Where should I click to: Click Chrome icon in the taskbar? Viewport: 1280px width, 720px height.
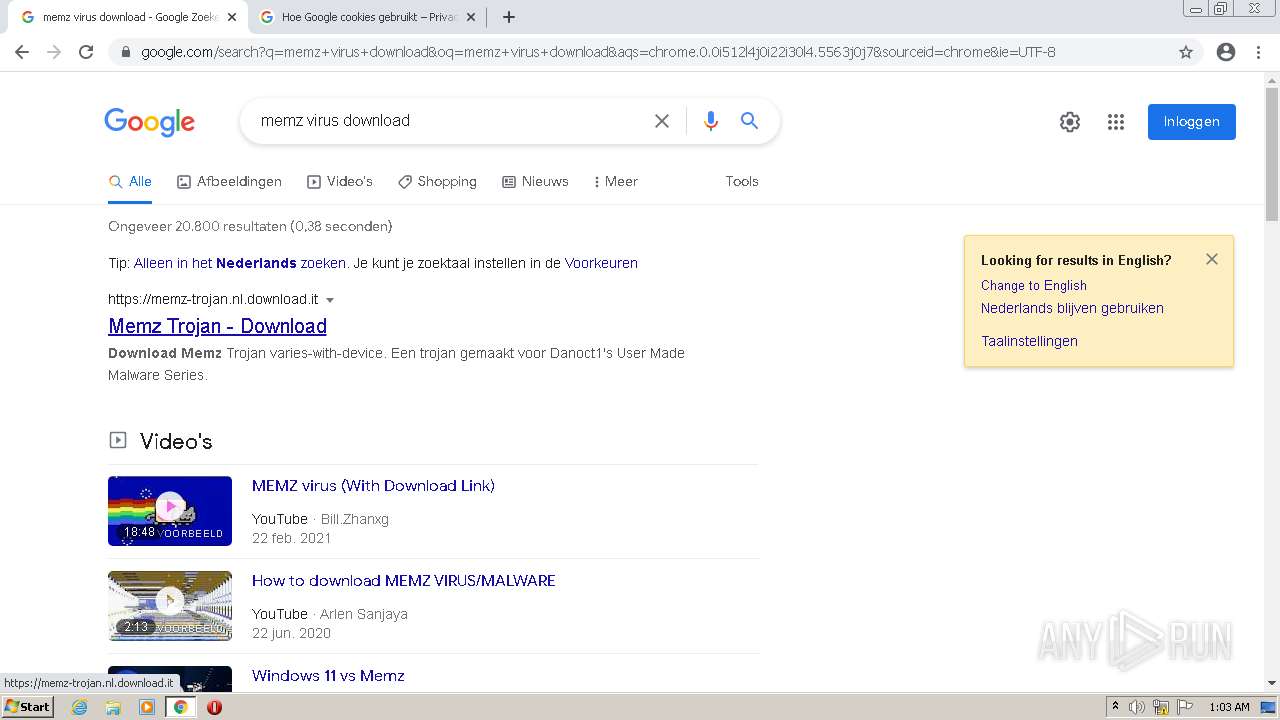181,707
